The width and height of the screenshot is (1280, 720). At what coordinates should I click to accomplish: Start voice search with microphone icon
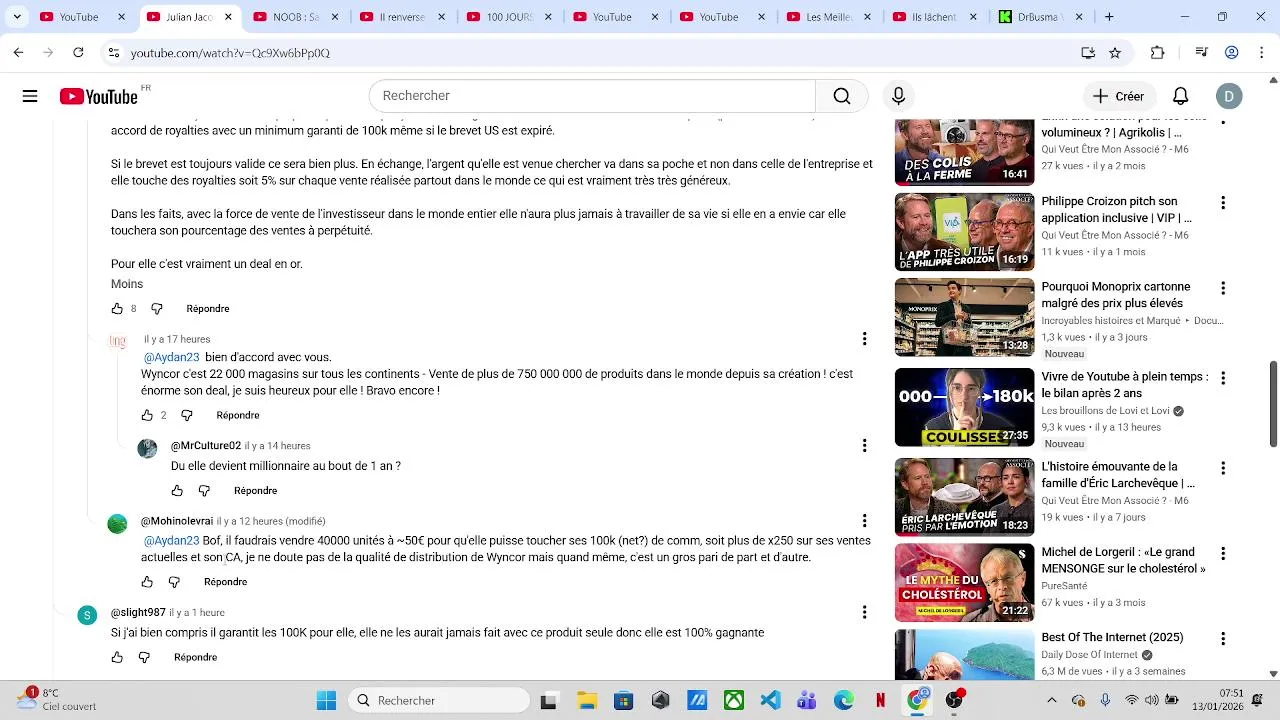coord(898,96)
